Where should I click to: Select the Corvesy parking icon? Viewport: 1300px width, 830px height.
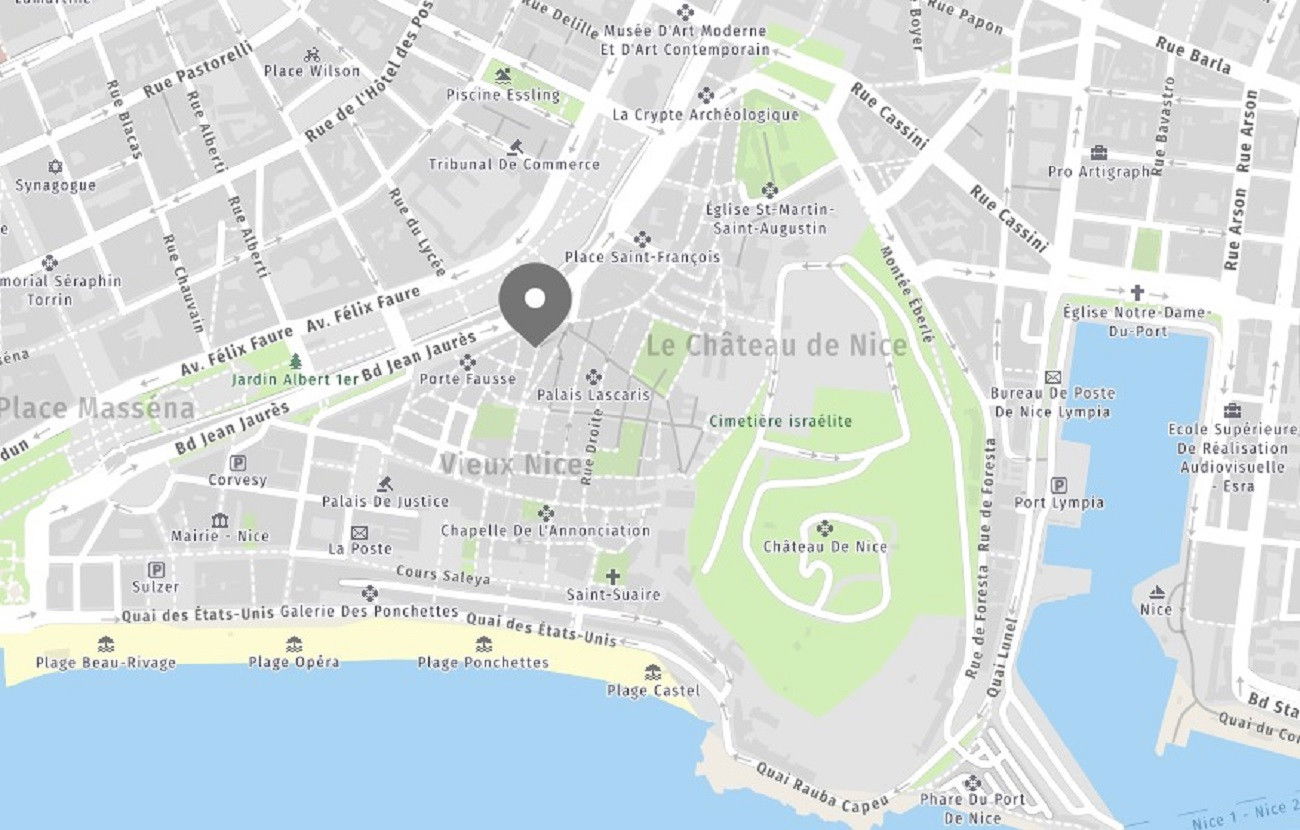pyautogui.click(x=238, y=462)
